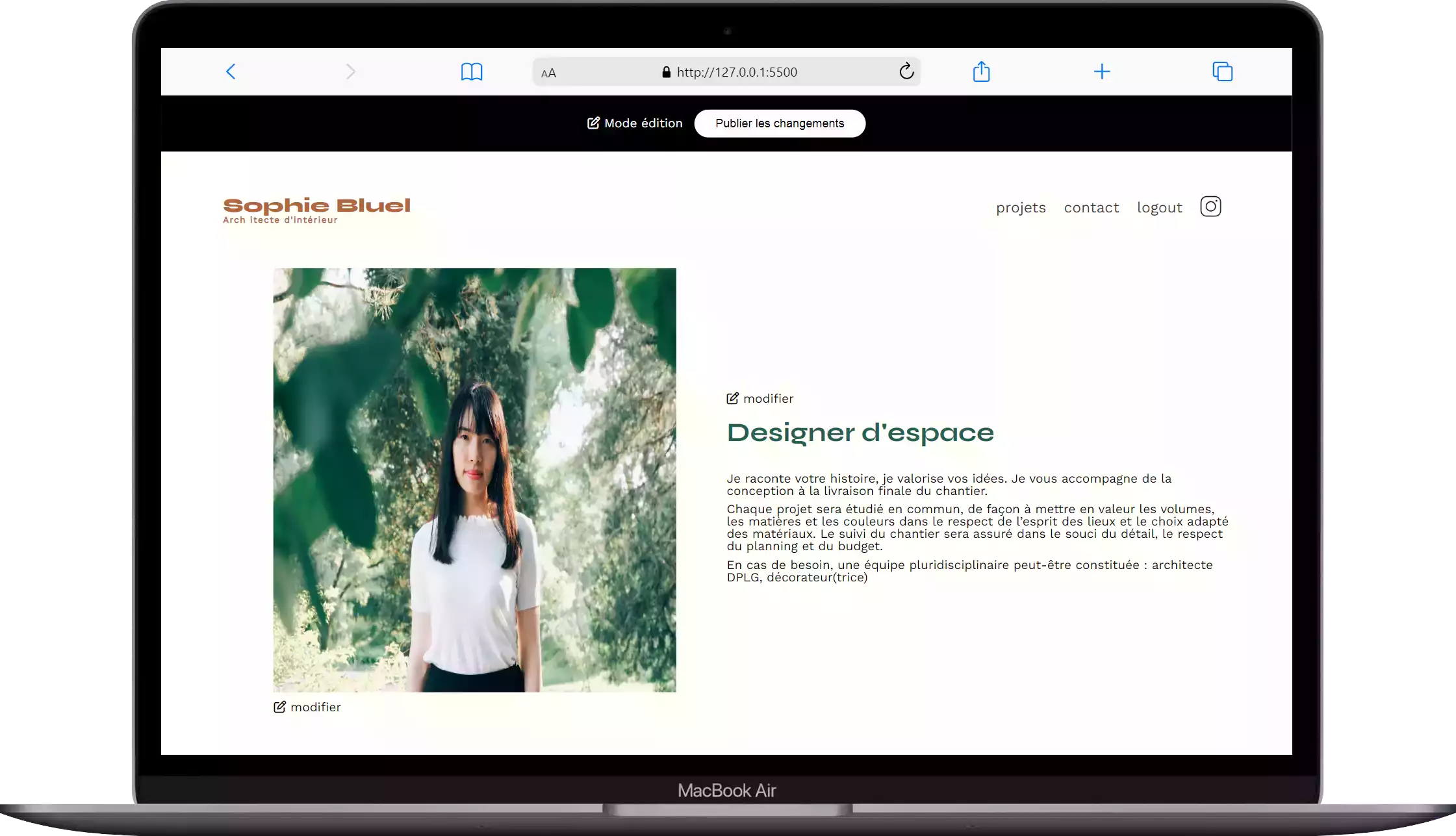Click the Mode édition pencil icon
The height and width of the screenshot is (836, 1456).
click(593, 123)
